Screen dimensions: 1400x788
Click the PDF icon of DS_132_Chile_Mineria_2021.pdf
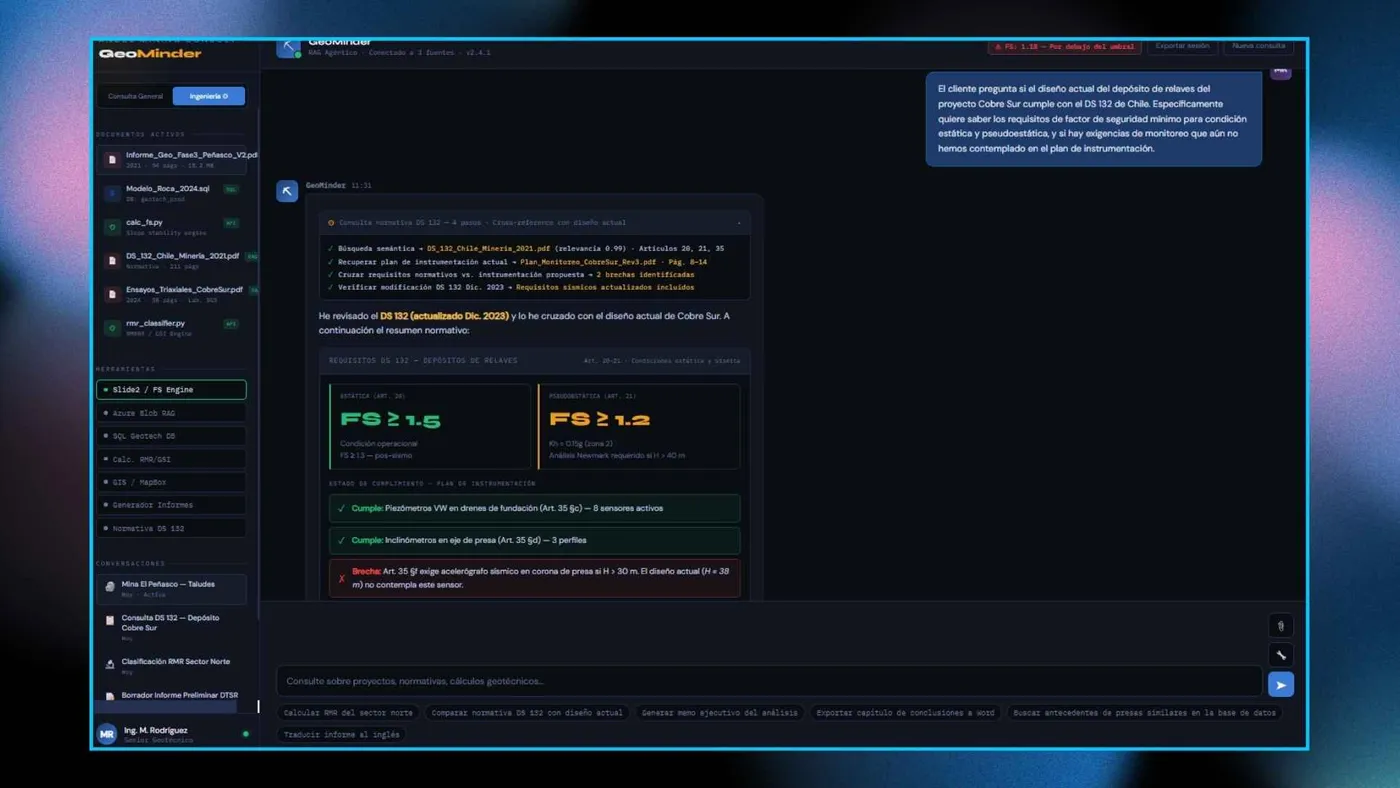pyautogui.click(x=113, y=260)
